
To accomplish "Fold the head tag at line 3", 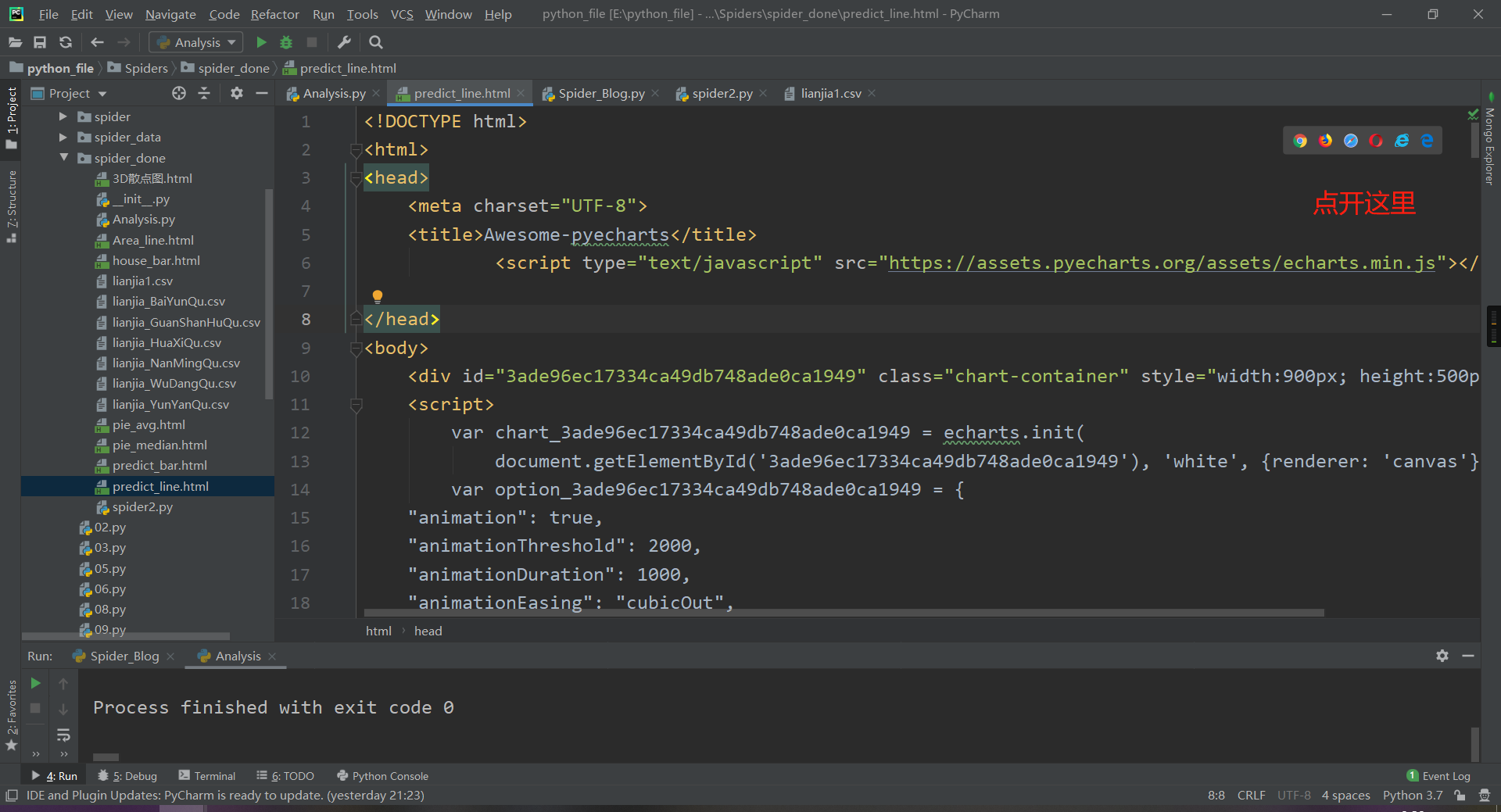I will (356, 178).
